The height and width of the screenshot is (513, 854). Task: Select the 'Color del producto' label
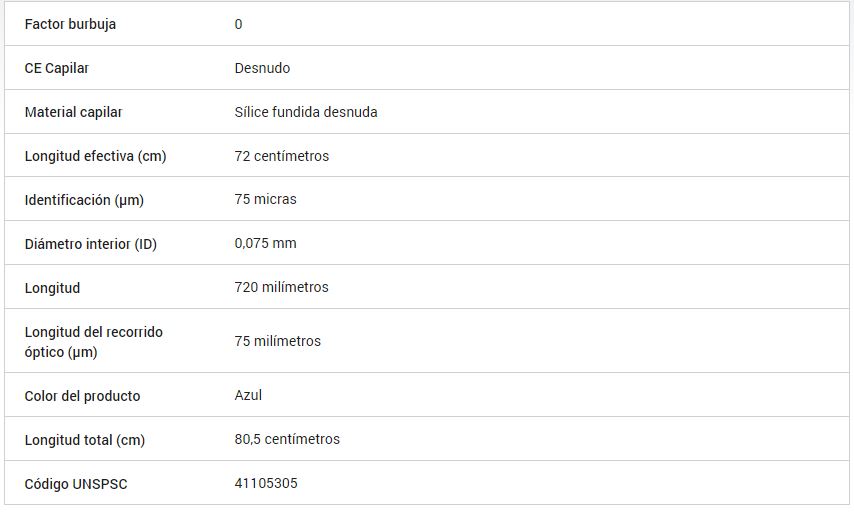coord(82,396)
